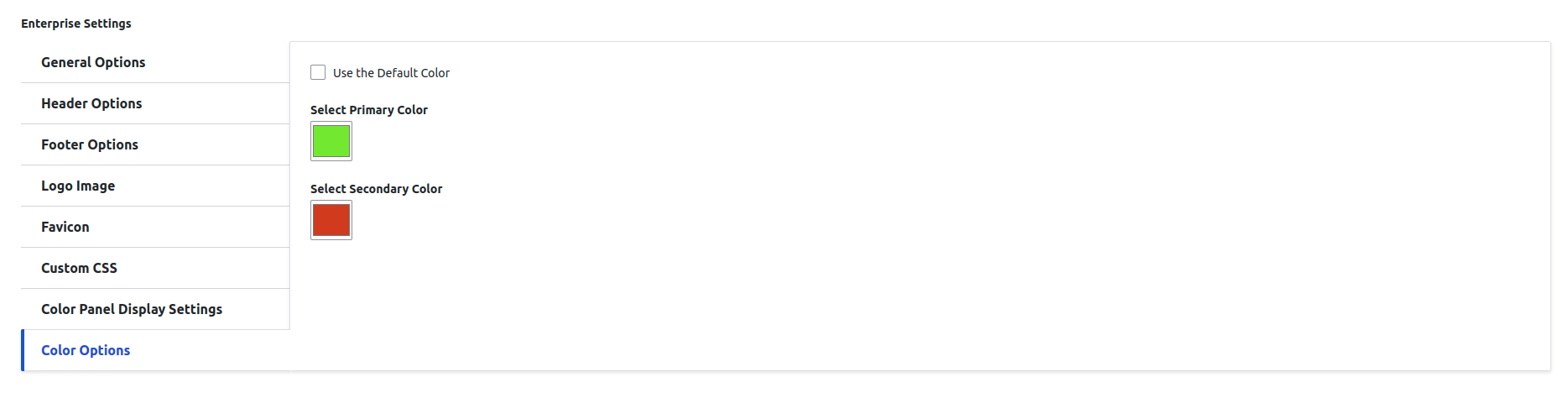The height and width of the screenshot is (393, 1568).
Task: Open the General Options tab
Action: pyautogui.click(x=93, y=62)
